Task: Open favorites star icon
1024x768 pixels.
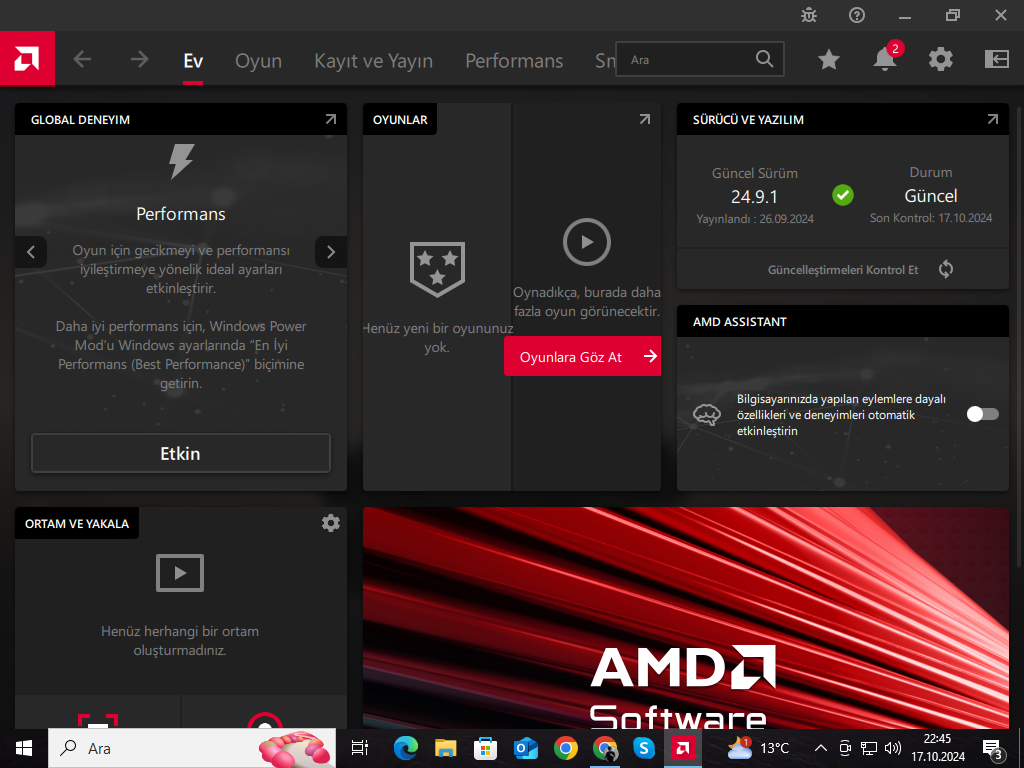Action: coord(829,59)
